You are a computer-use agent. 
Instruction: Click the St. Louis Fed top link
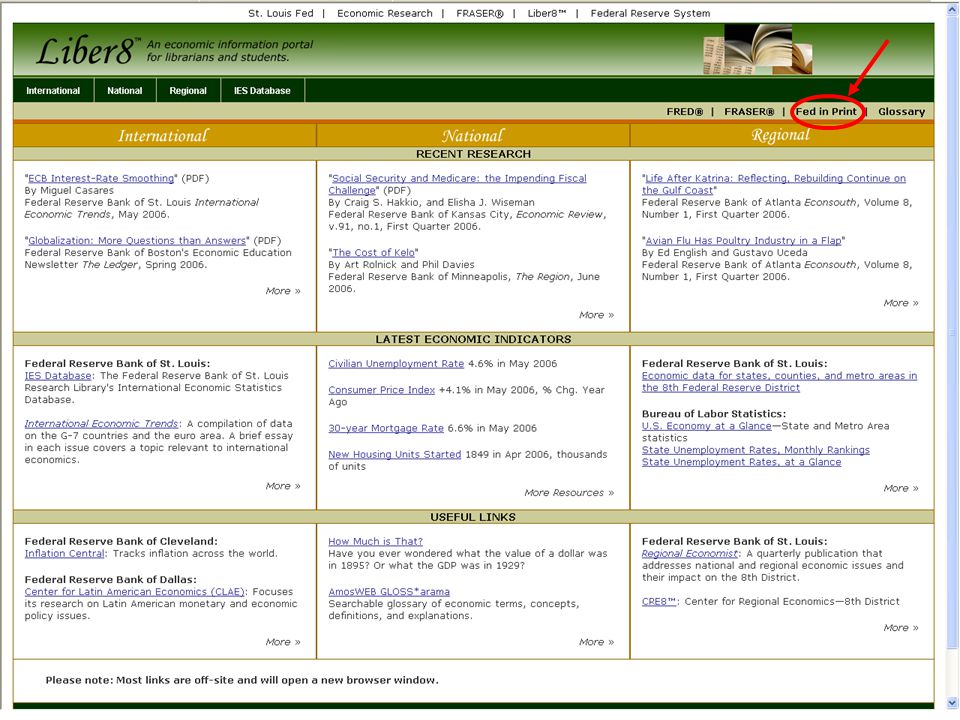pyautogui.click(x=281, y=13)
